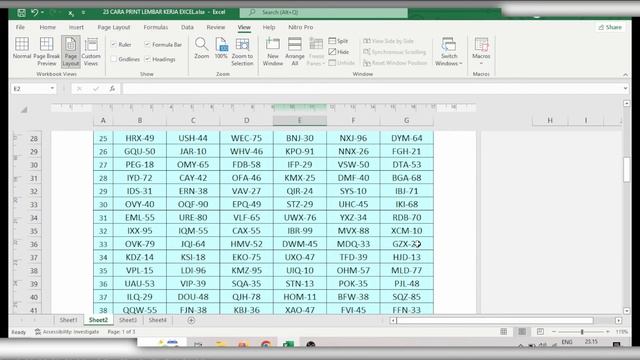Click vertical scrollbar down arrow
This screenshot has height=360, width=640.
coord(627,311)
